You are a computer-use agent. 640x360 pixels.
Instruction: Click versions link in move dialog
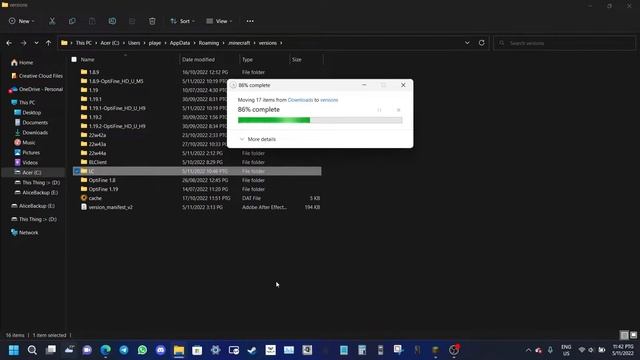click(x=329, y=100)
